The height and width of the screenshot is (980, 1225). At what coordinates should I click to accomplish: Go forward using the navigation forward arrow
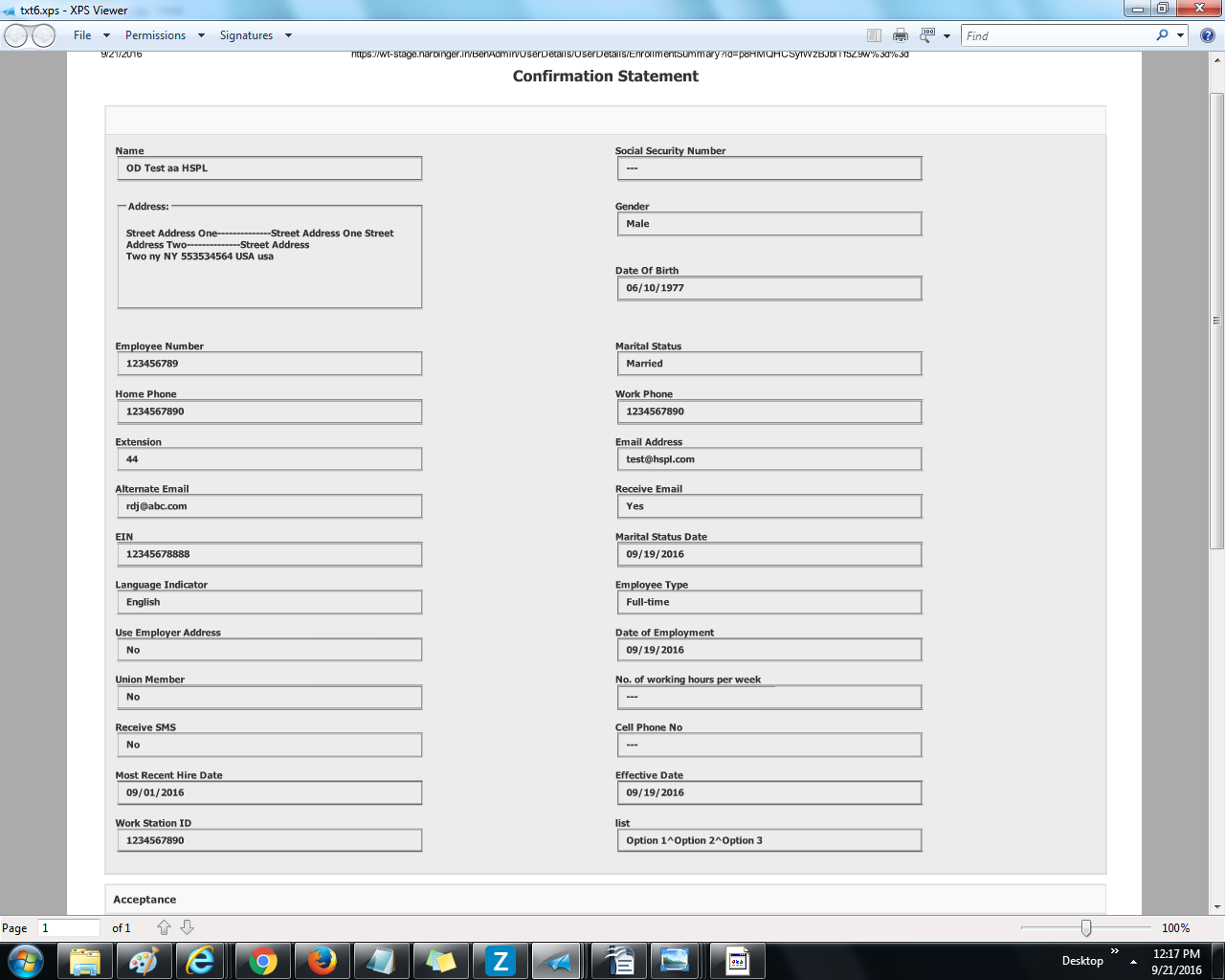pos(44,35)
